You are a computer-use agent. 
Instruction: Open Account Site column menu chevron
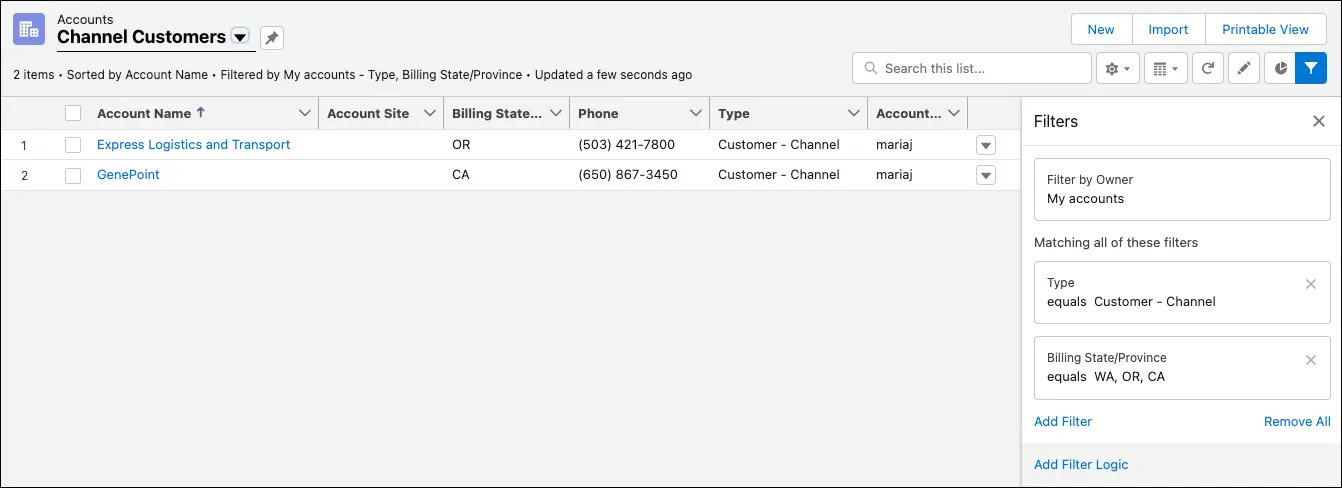tap(430, 113)
